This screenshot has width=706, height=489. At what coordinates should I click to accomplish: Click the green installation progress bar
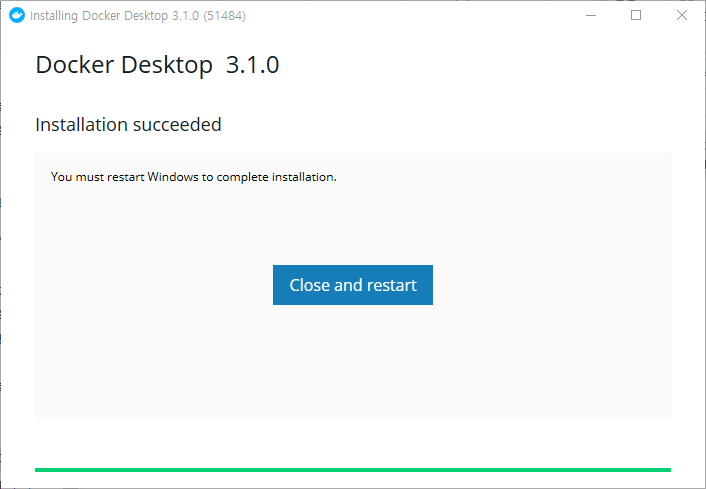[353, 470]
